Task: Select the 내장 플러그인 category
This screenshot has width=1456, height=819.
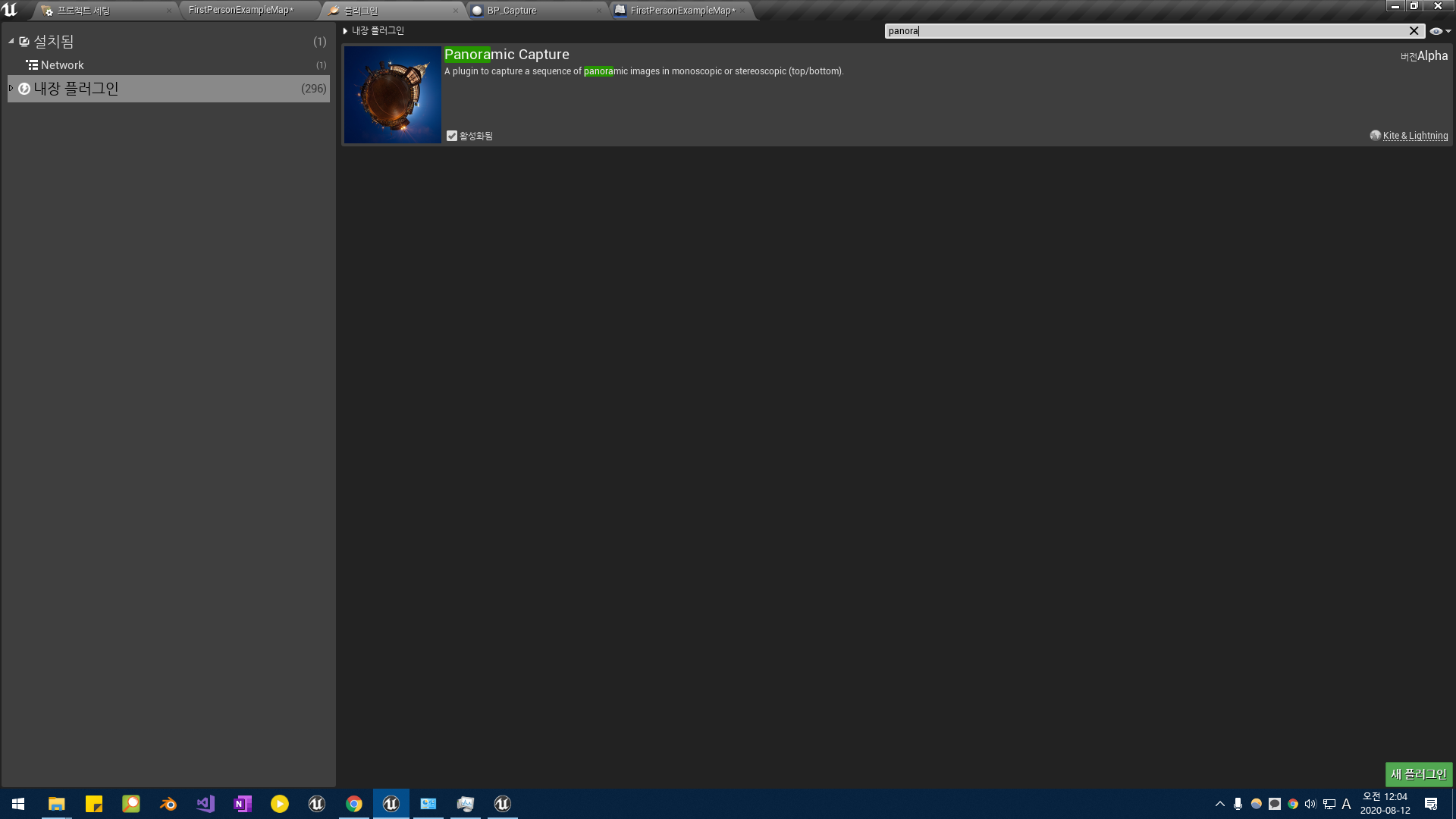Action: click(168, 89)
